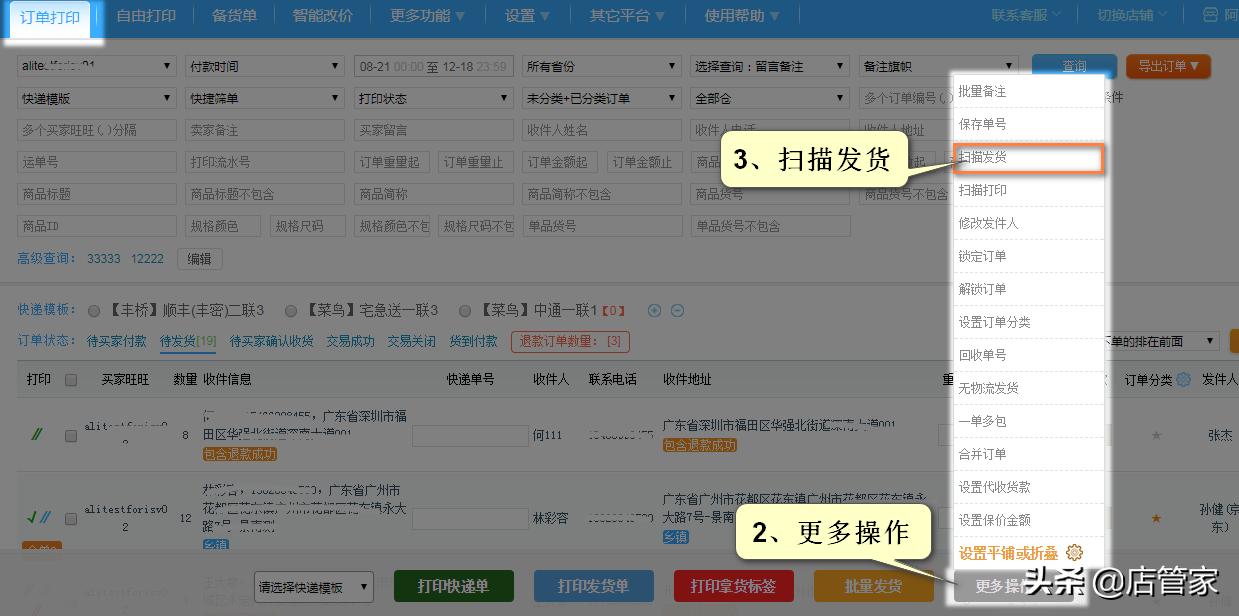Viewport: 1239px width, 616px height.
Task: Click the gear beside 设置平铺或折叠
Action: (1074, 552)
